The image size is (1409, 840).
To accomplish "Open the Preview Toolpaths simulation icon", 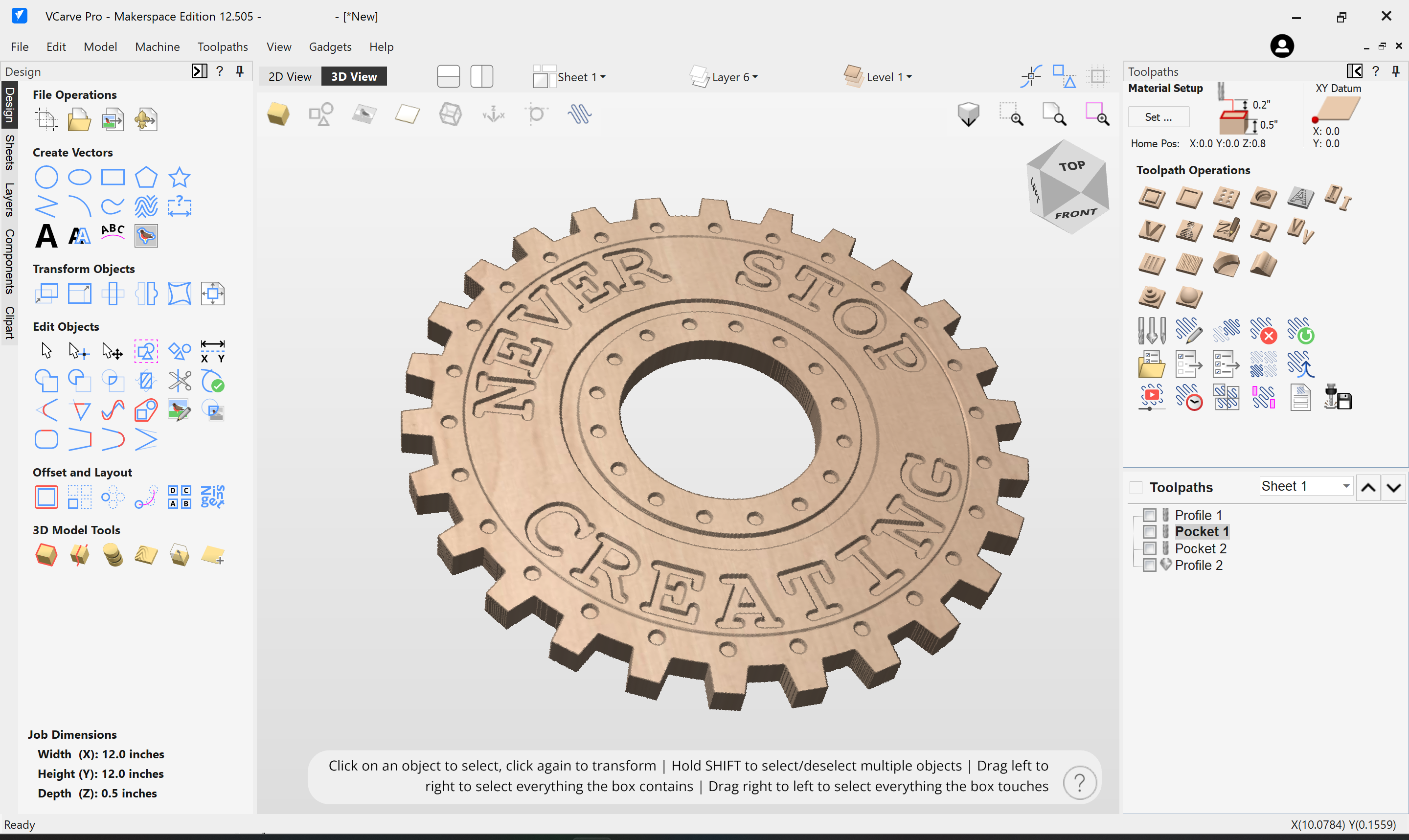I will point(1151,398).
